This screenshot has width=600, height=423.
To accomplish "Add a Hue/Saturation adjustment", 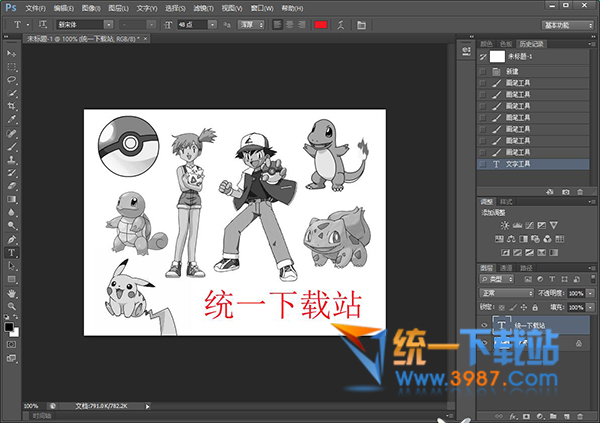I will (x=499, y=239).
